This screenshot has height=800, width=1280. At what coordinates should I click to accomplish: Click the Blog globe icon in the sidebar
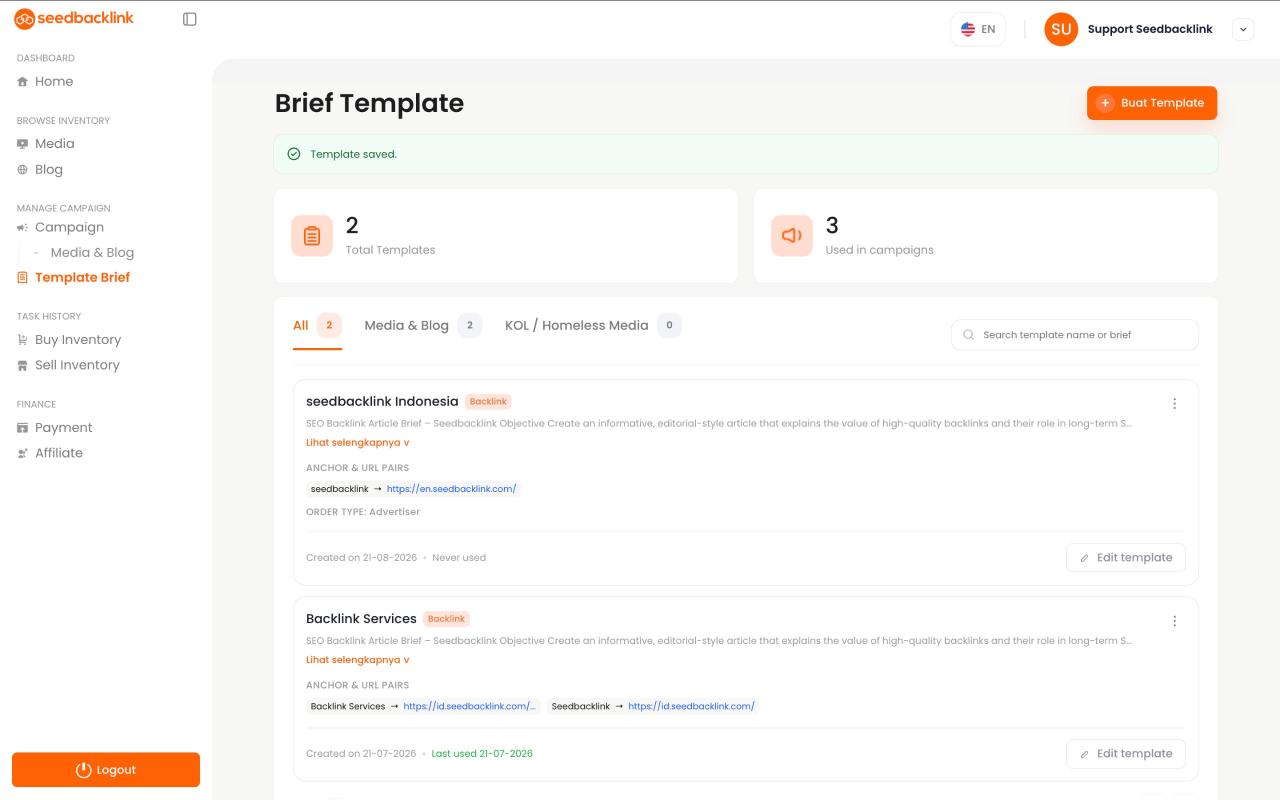tap(22, 170)
